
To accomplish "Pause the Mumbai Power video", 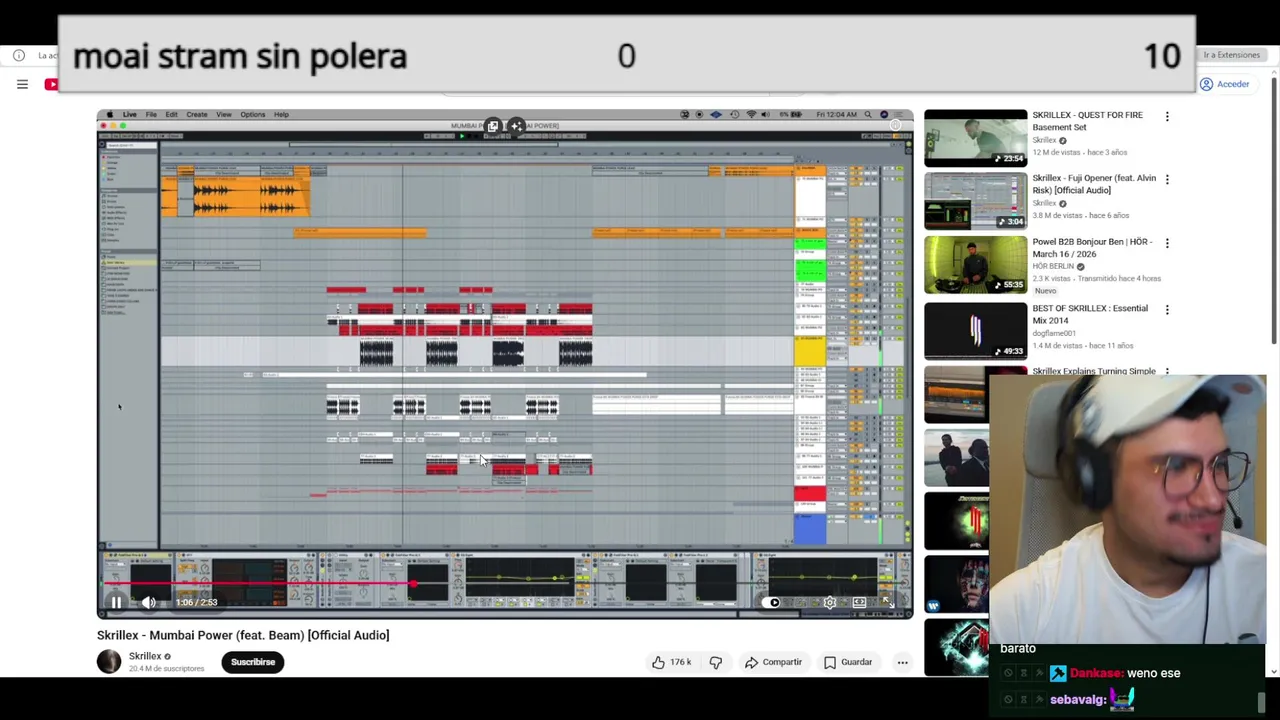I will tap(116, 602).
